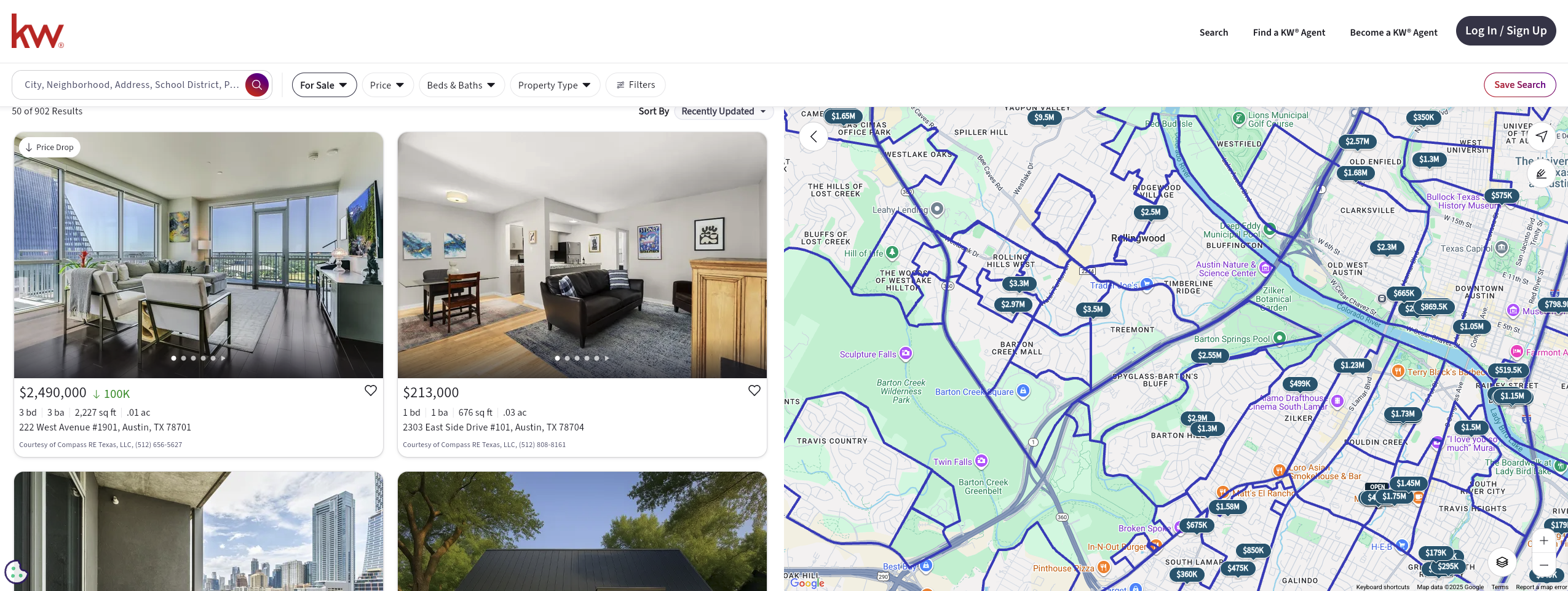Open the Beds & Baths dropdown
The width and height of the screenshot is (1568, 591).
tap(461, 85)
